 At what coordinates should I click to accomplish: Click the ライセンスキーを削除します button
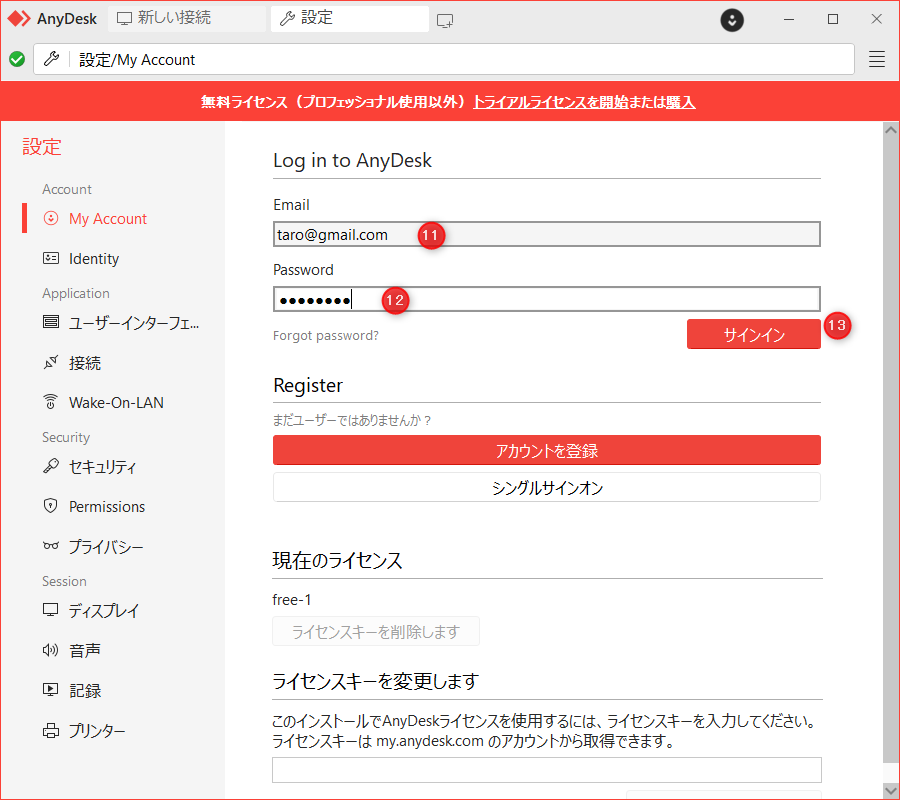tap(376, 631)
